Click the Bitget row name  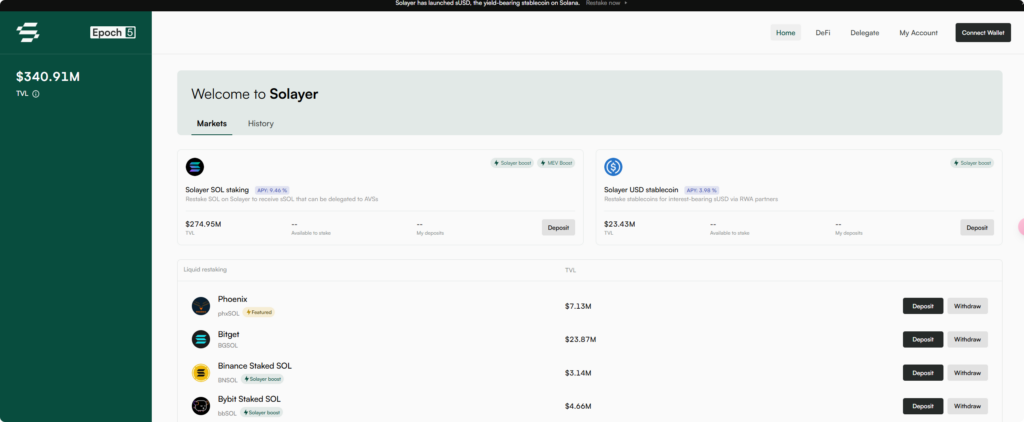(x=229, y=334)
